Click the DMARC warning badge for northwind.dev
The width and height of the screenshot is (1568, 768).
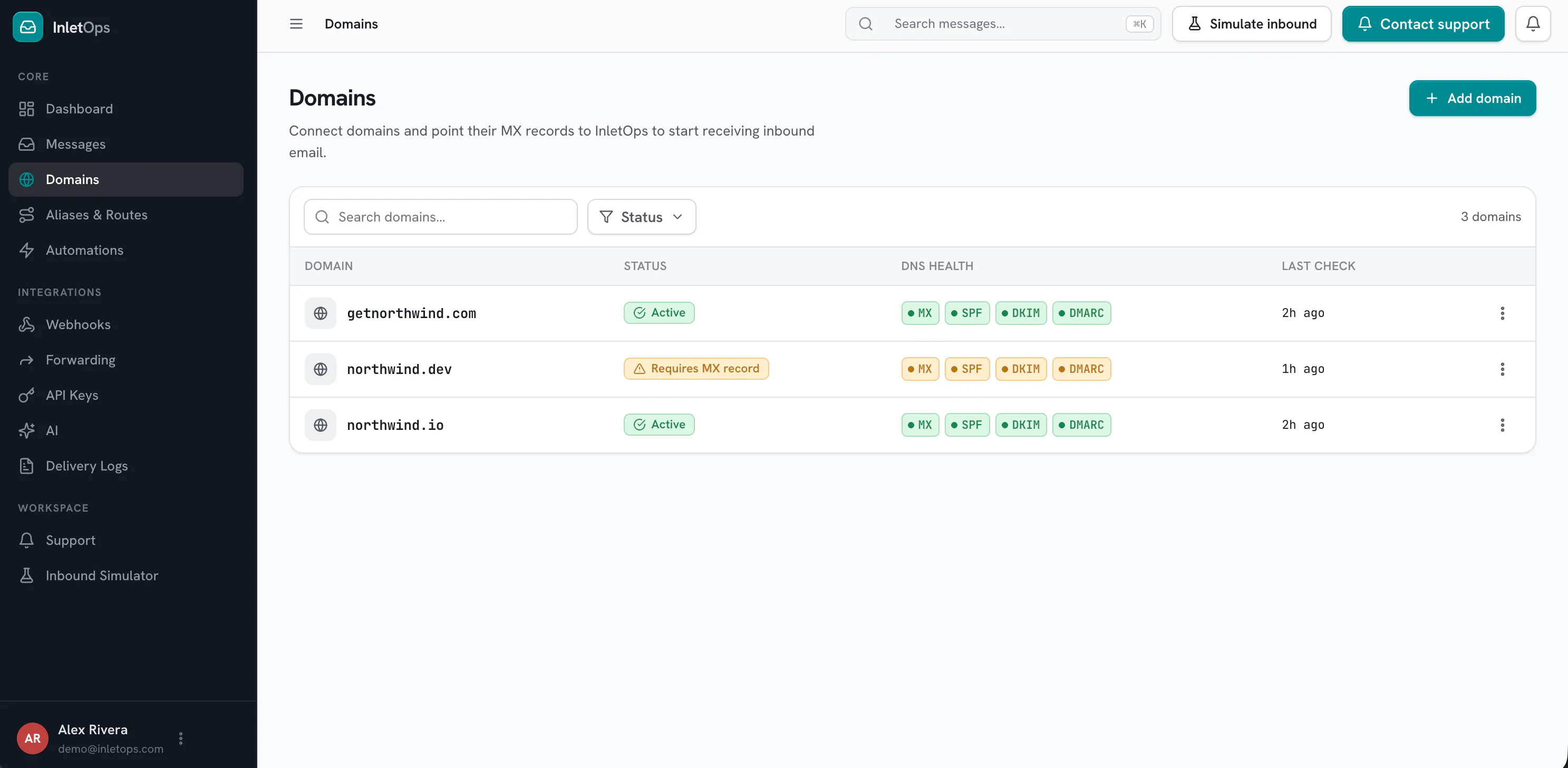click(x=1082, y=369)
